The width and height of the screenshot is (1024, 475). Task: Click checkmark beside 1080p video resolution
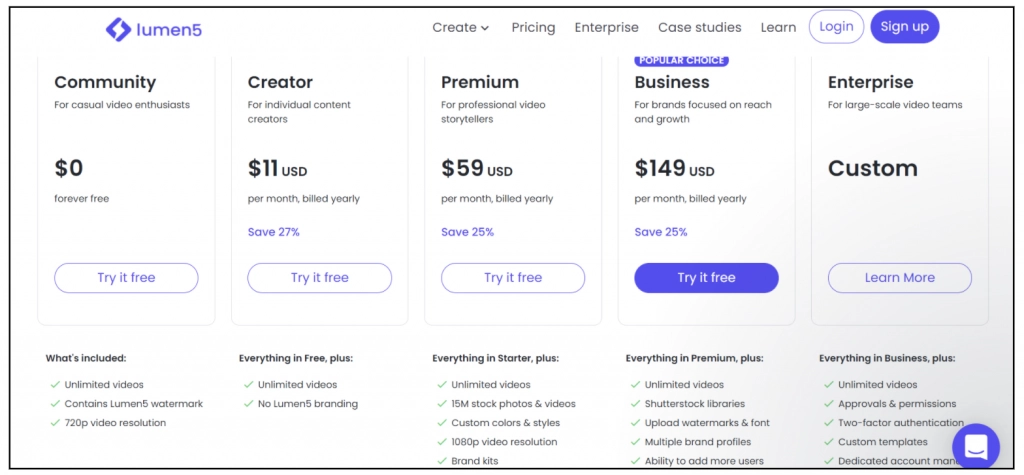point(442,442)
